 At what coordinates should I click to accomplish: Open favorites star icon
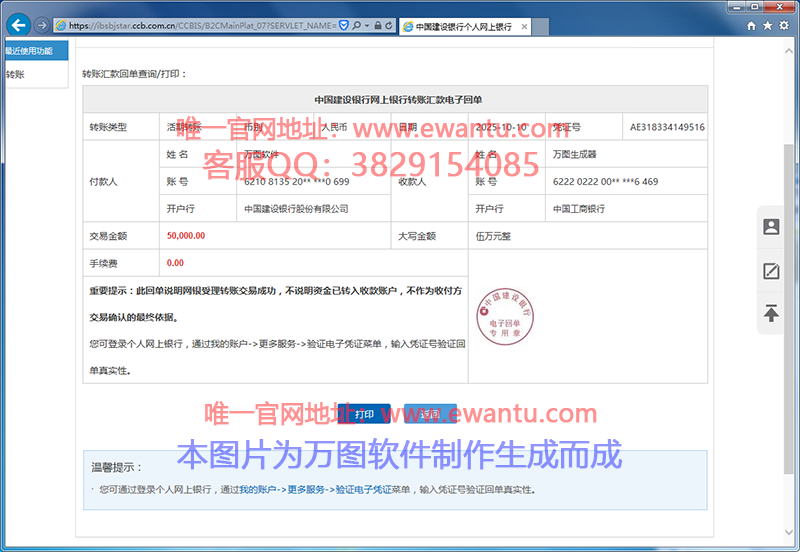click(x=767, y=26)
